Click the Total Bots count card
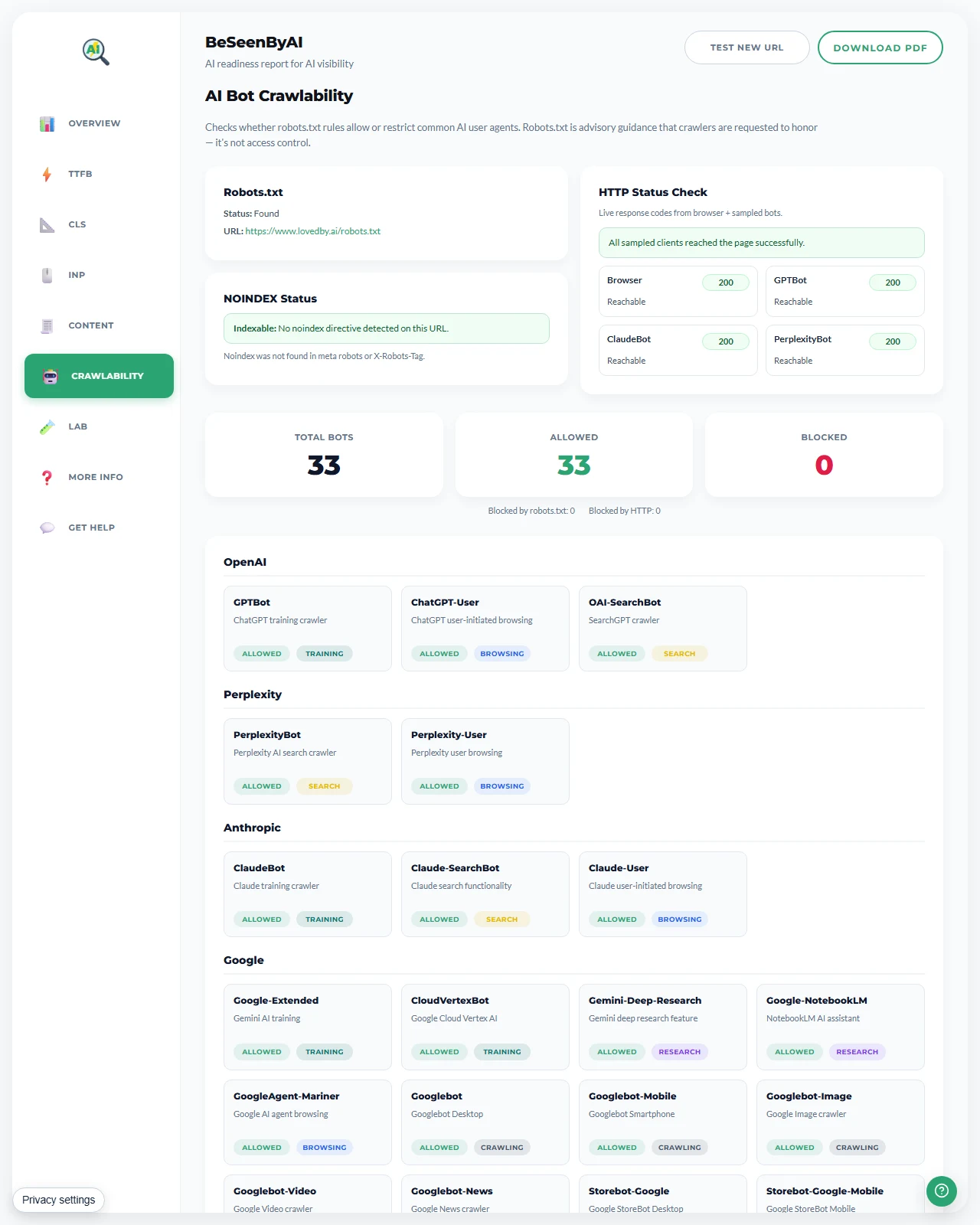980x1225 pixels. 324,455
